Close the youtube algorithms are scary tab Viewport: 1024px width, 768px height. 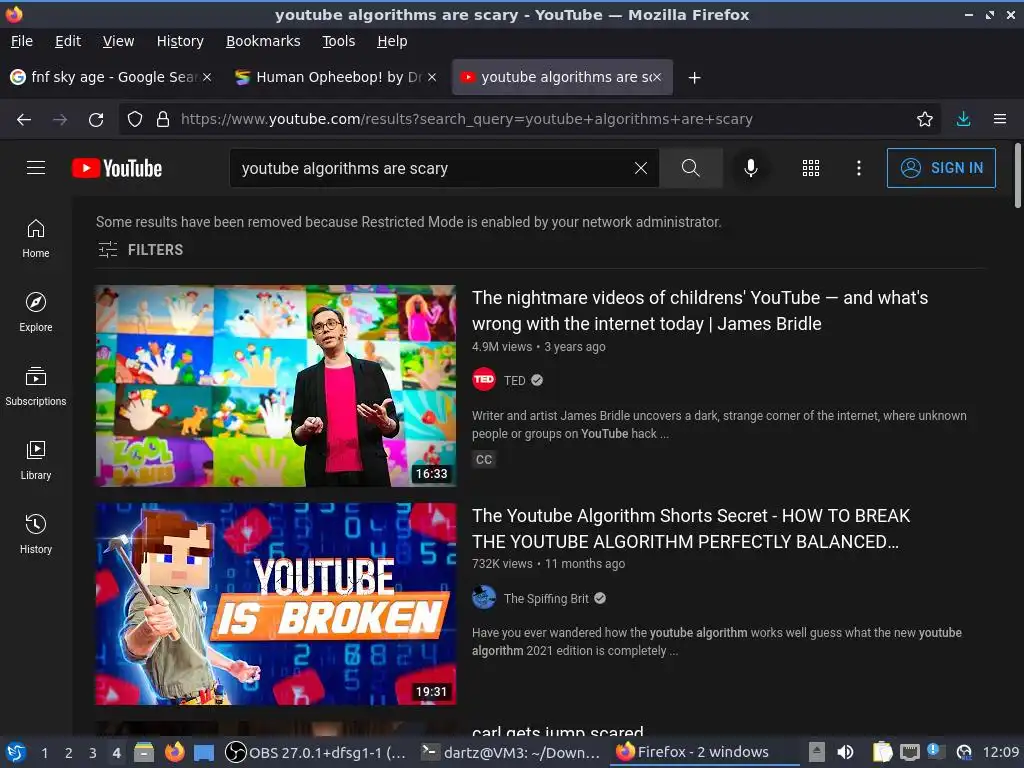point(657,77)
